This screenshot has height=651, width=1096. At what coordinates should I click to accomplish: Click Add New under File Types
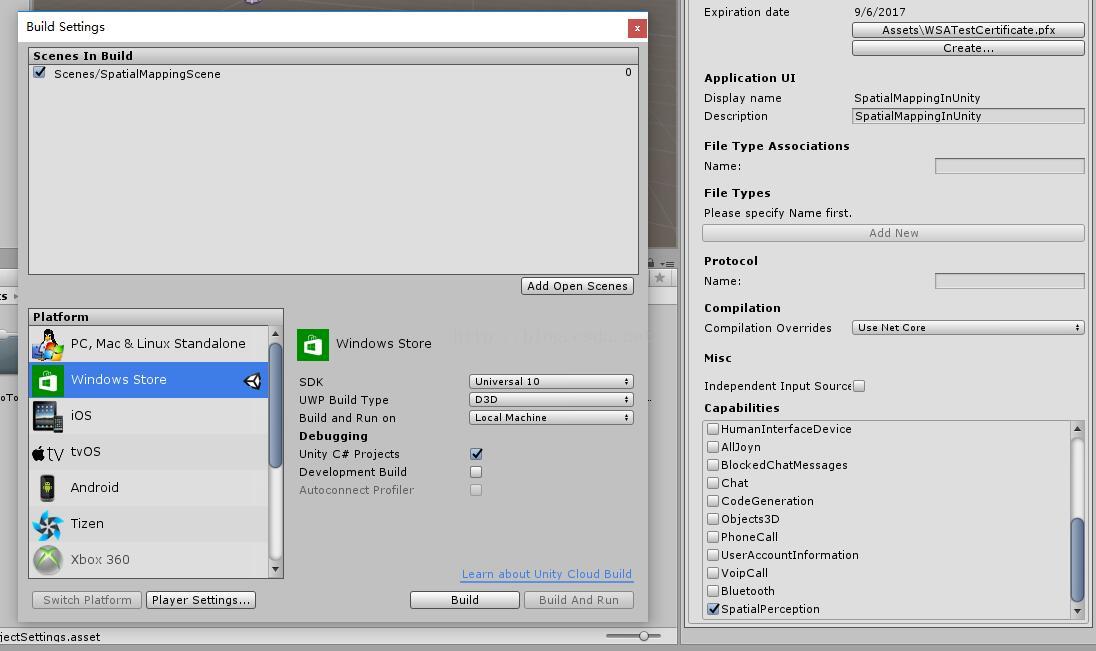[893, 233]
